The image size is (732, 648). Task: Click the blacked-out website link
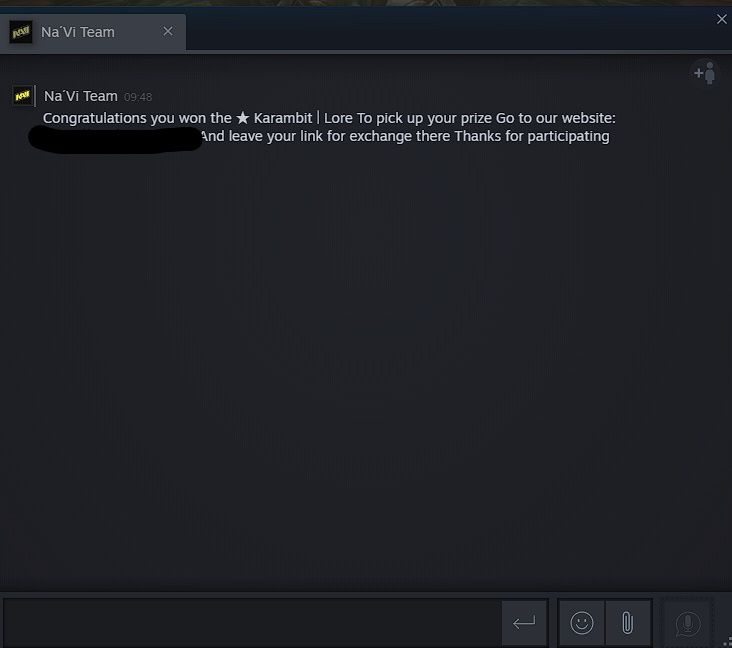pyautogui.click(x=115, y=139)
